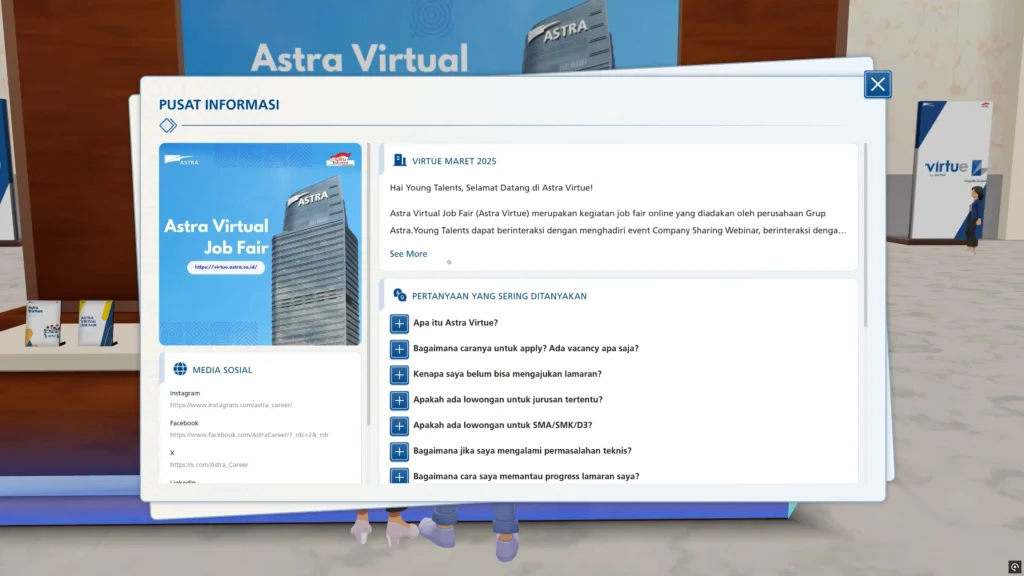The width and height of the screenshot is (1024, 576).
Task: Open the X Astra_Career link
Action: tap(209, 465)
